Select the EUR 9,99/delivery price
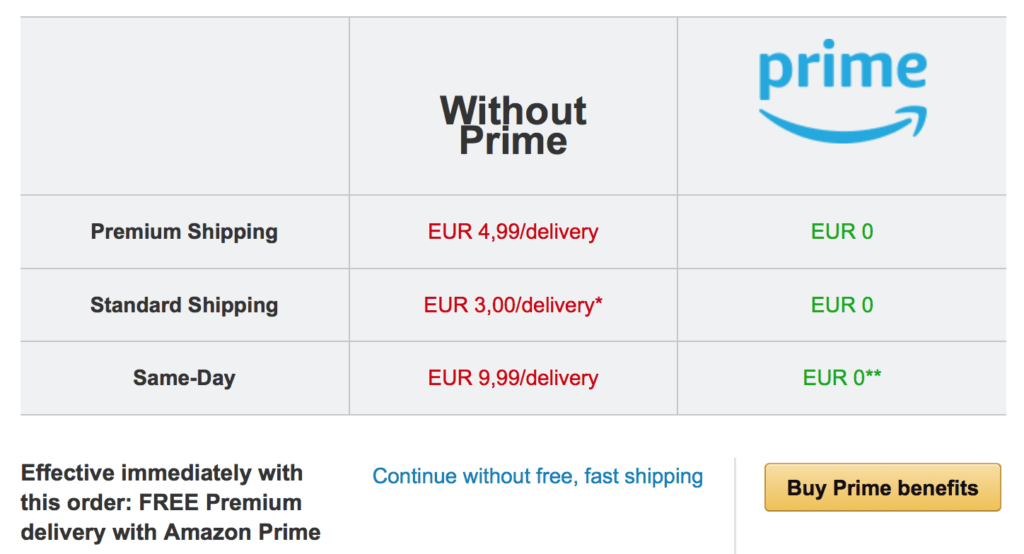Image resolution: width=1024 pixels, height=554 pixels. point(513,378)
